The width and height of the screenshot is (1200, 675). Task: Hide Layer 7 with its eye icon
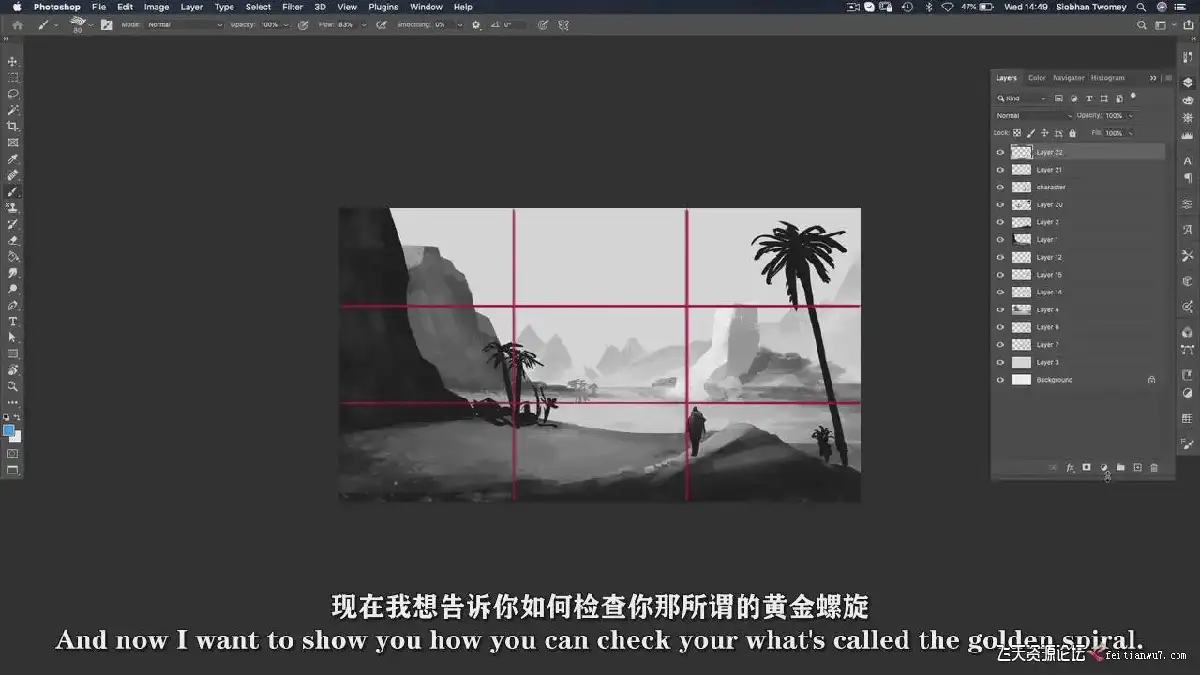1000,345
